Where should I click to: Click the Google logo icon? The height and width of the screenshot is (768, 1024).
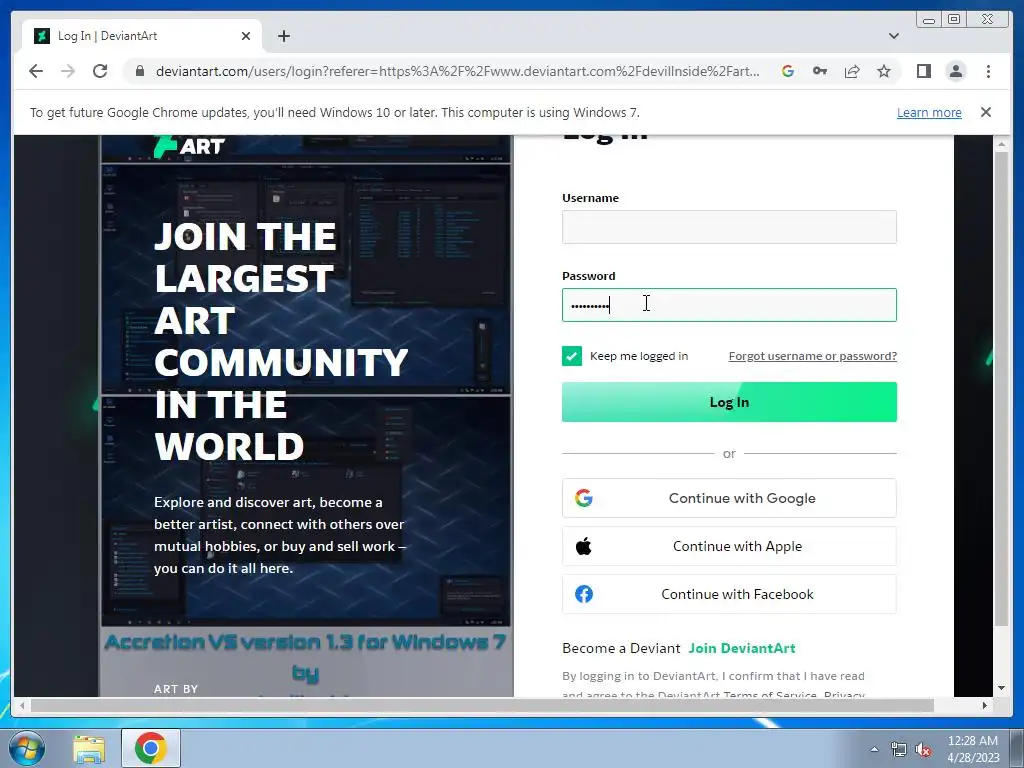click(x=584, y=498)
